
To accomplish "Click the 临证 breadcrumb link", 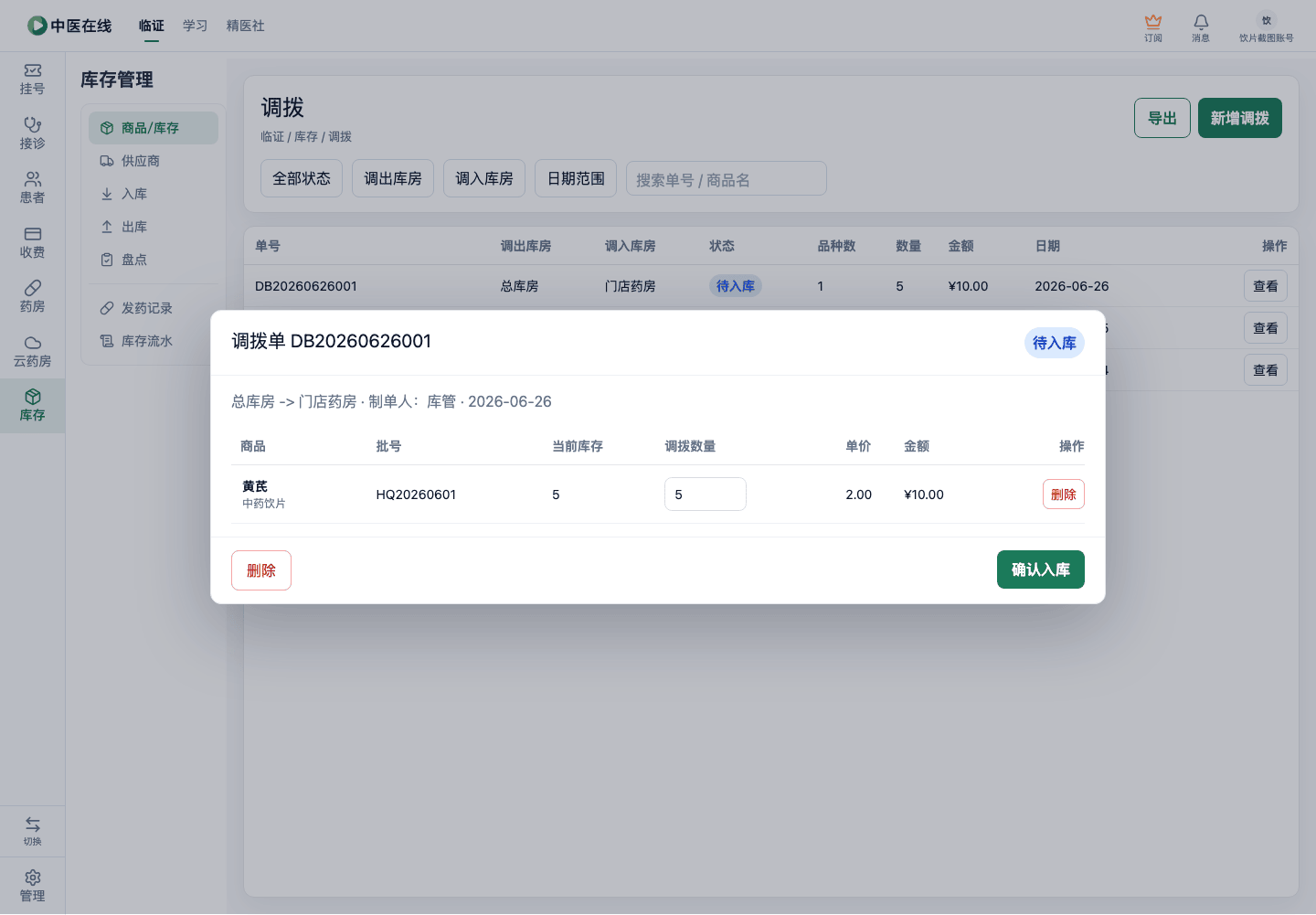I will [272, 136].
